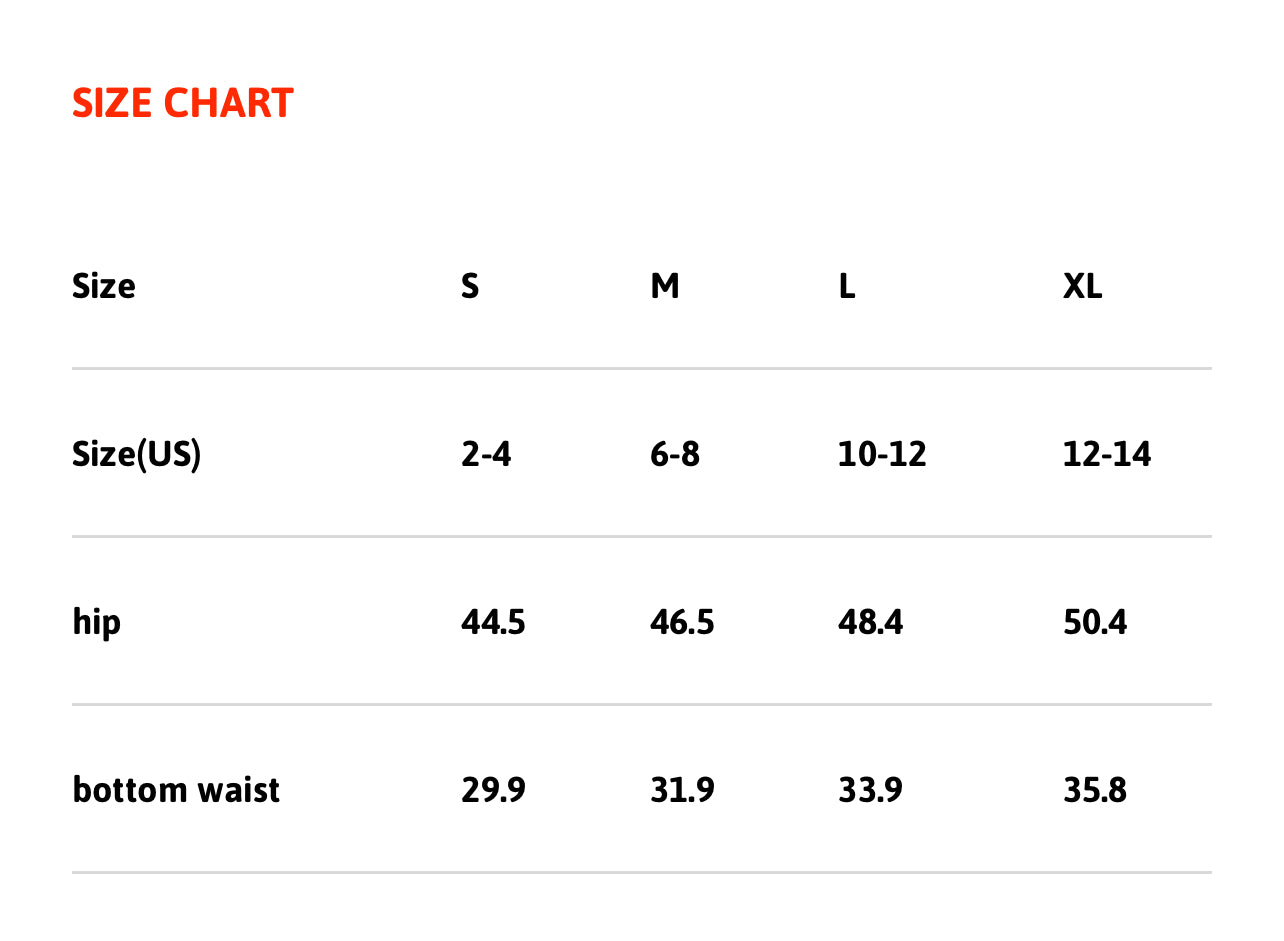Click the XL size column header
The height and width of the screenshot is (941, 1284).
coord(1083,287)
